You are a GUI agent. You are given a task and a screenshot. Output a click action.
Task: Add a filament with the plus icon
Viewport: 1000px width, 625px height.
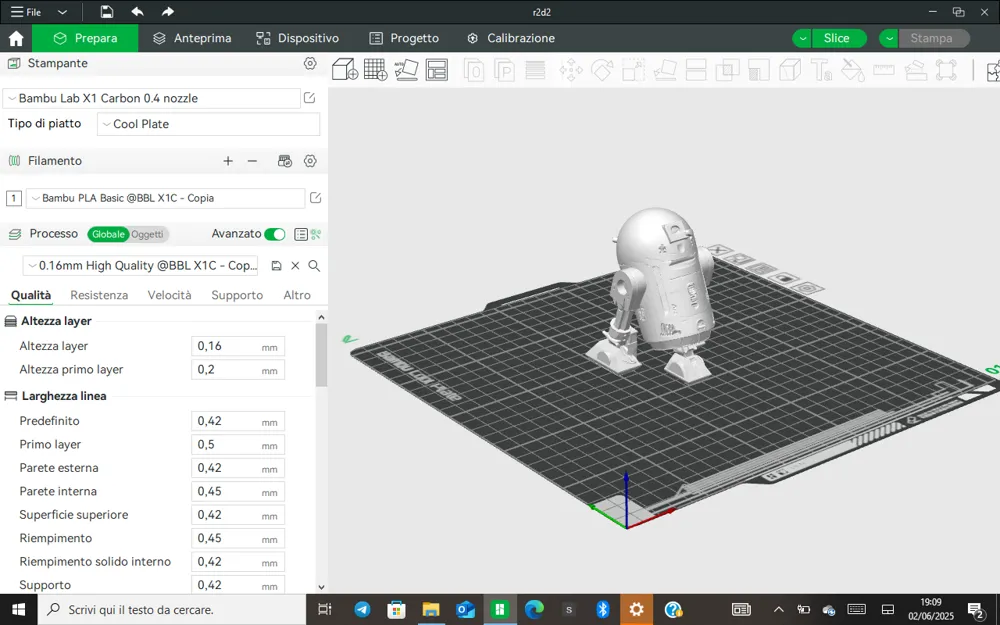pyautogui.click(x=228, y=161)
